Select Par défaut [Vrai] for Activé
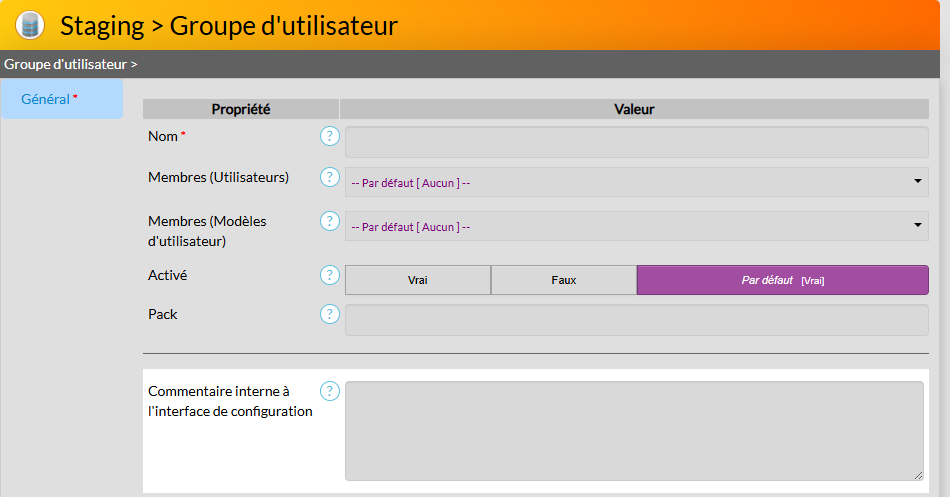The image size is (950, 497). [x=782, y=280]
